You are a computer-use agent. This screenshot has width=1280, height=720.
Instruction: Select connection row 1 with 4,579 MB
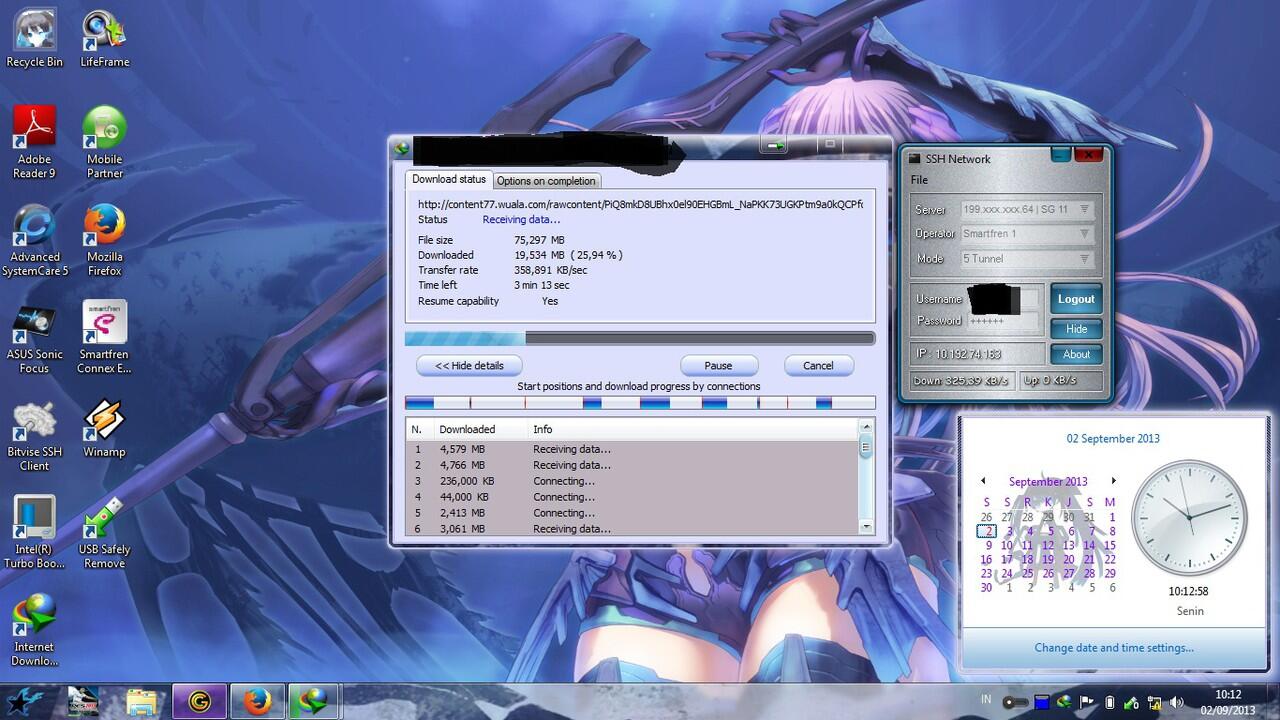coord(632,449)
